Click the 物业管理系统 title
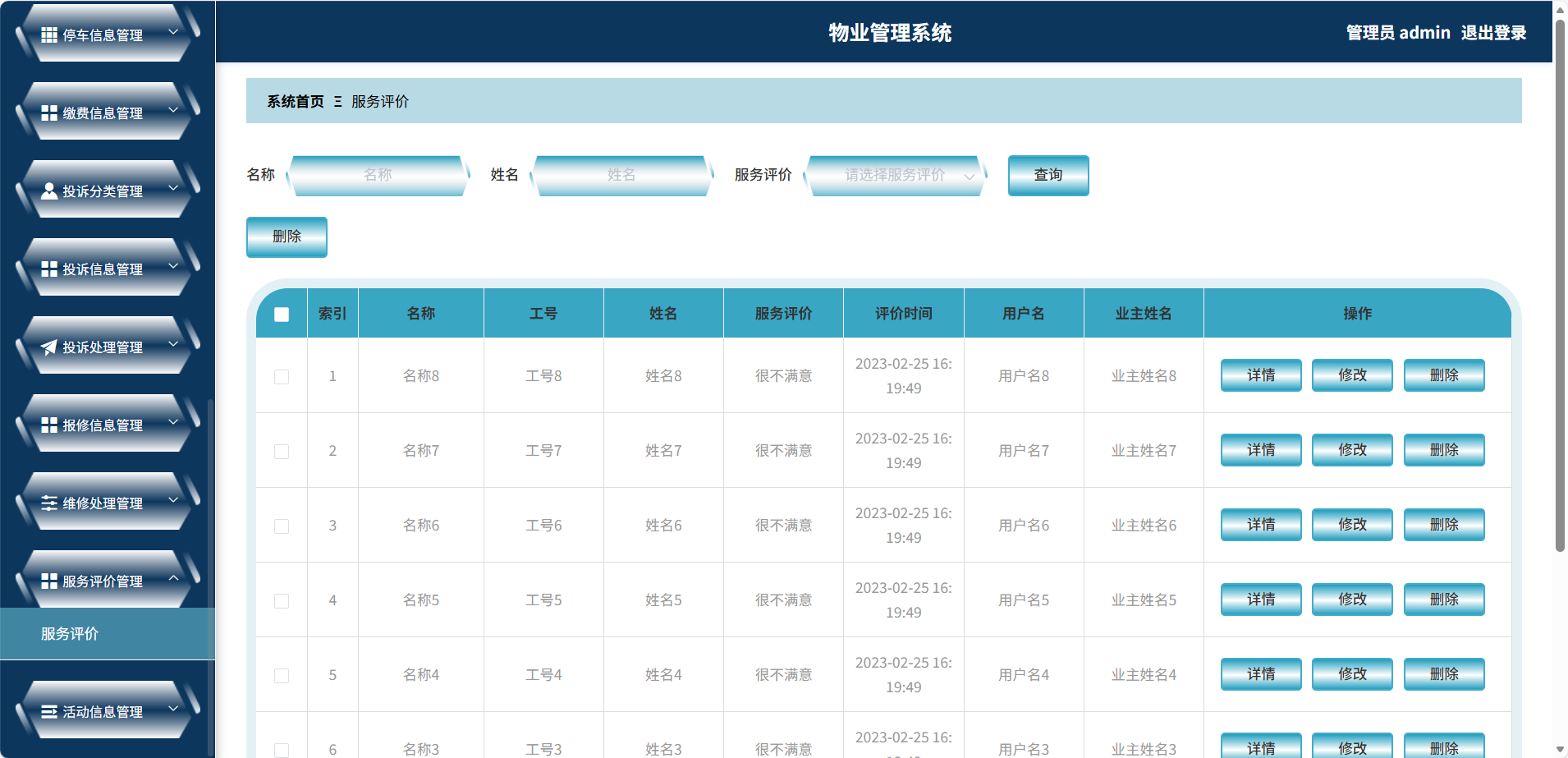The image size is (1568, 758). point(890,33)
